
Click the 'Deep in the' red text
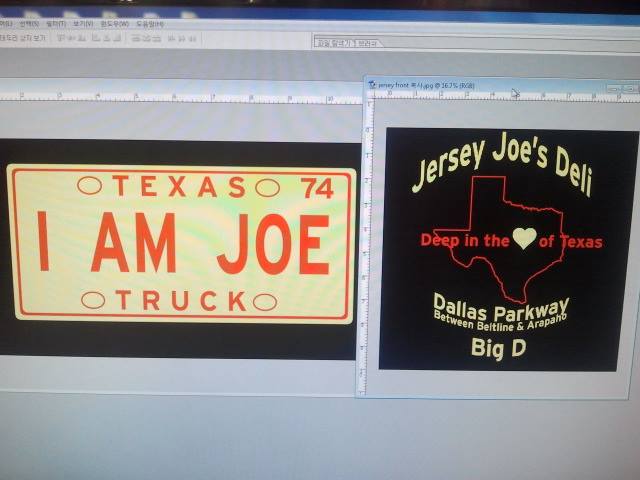click(465, 240)
